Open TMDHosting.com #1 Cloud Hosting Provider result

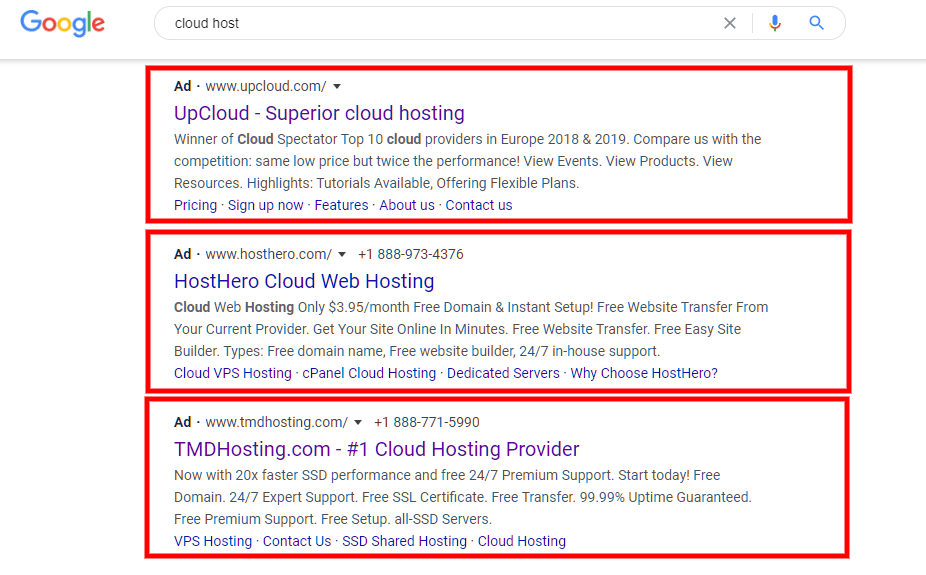click(x=376, y=449)
